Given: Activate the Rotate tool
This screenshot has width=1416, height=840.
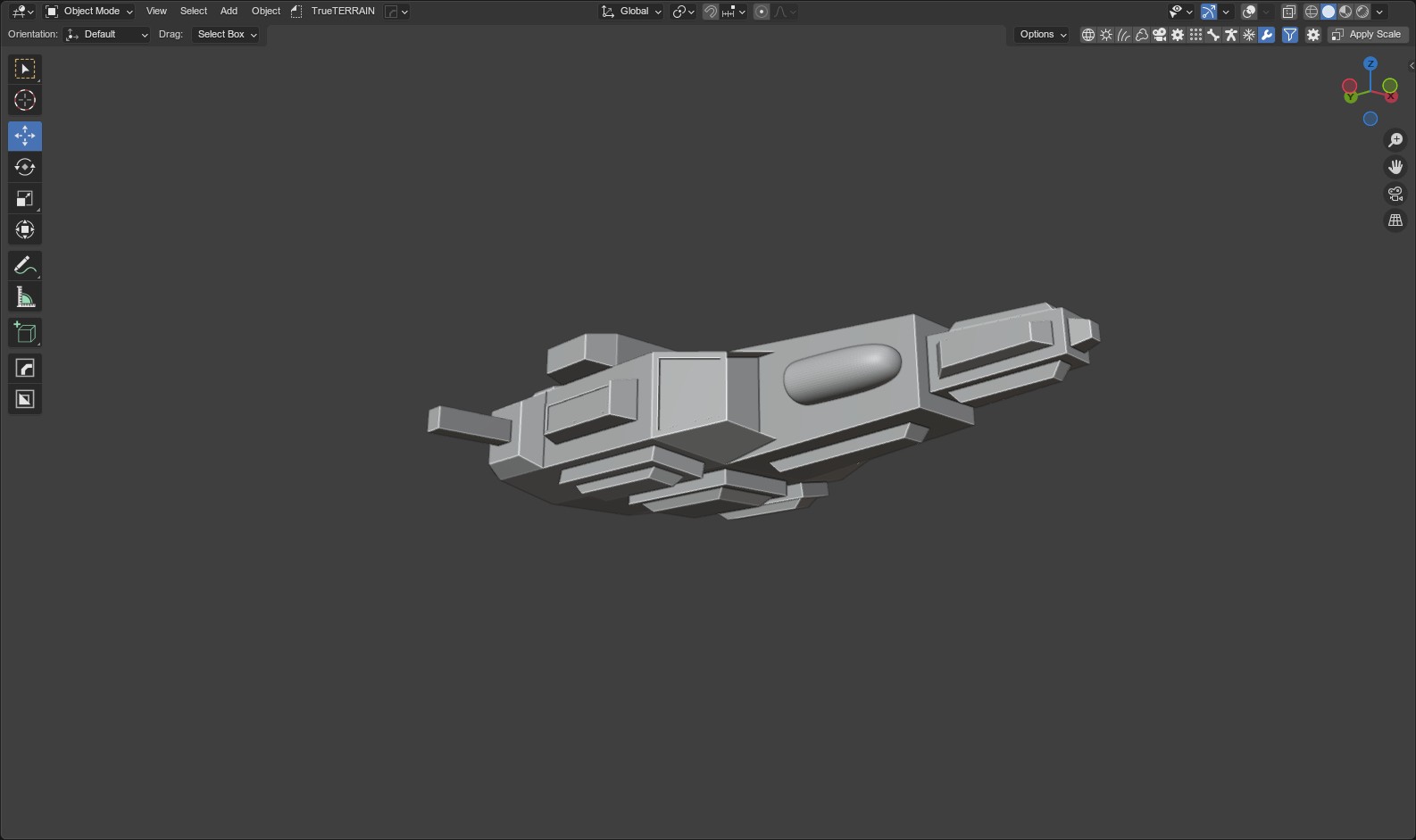Looking at the screenshot, I should [25, 167].
